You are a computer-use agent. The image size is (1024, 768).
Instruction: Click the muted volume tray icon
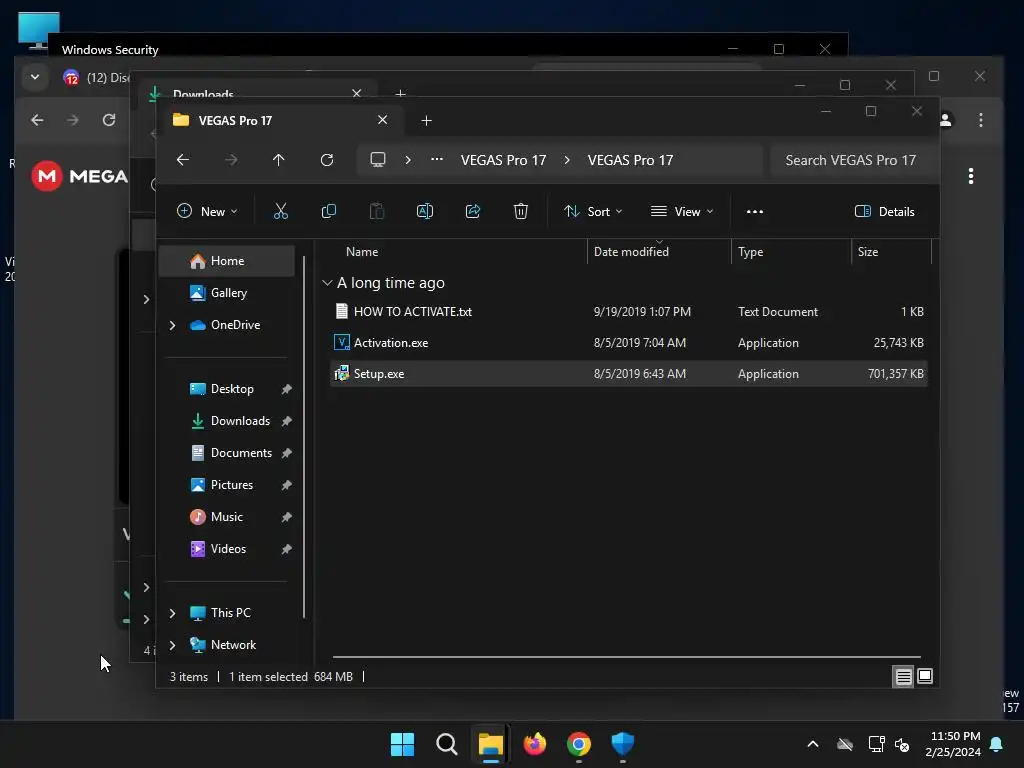click(x=902, y=744)
